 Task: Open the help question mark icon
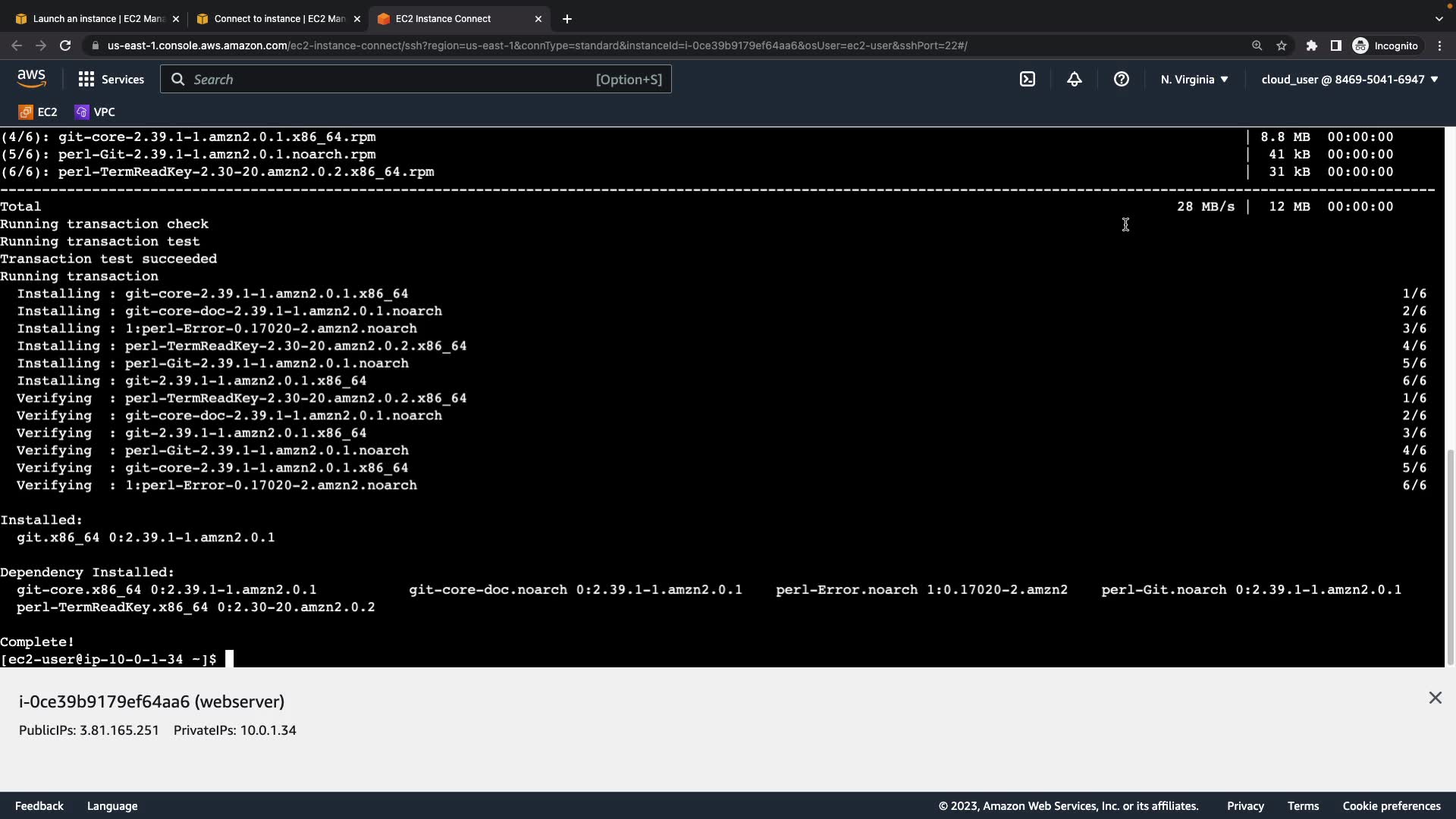[x=1122, y=79]
